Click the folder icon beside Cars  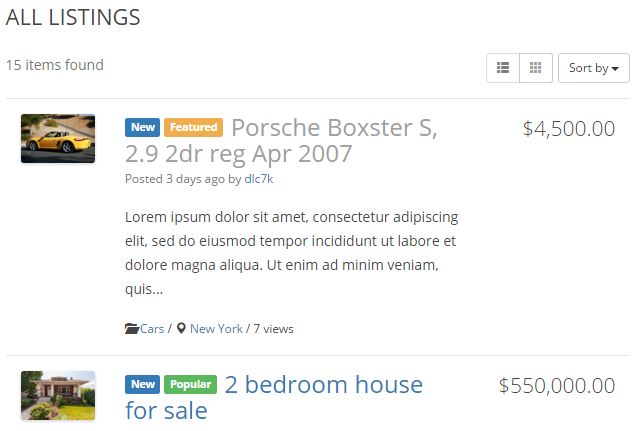pyautogui.click(x=132, y=329)
